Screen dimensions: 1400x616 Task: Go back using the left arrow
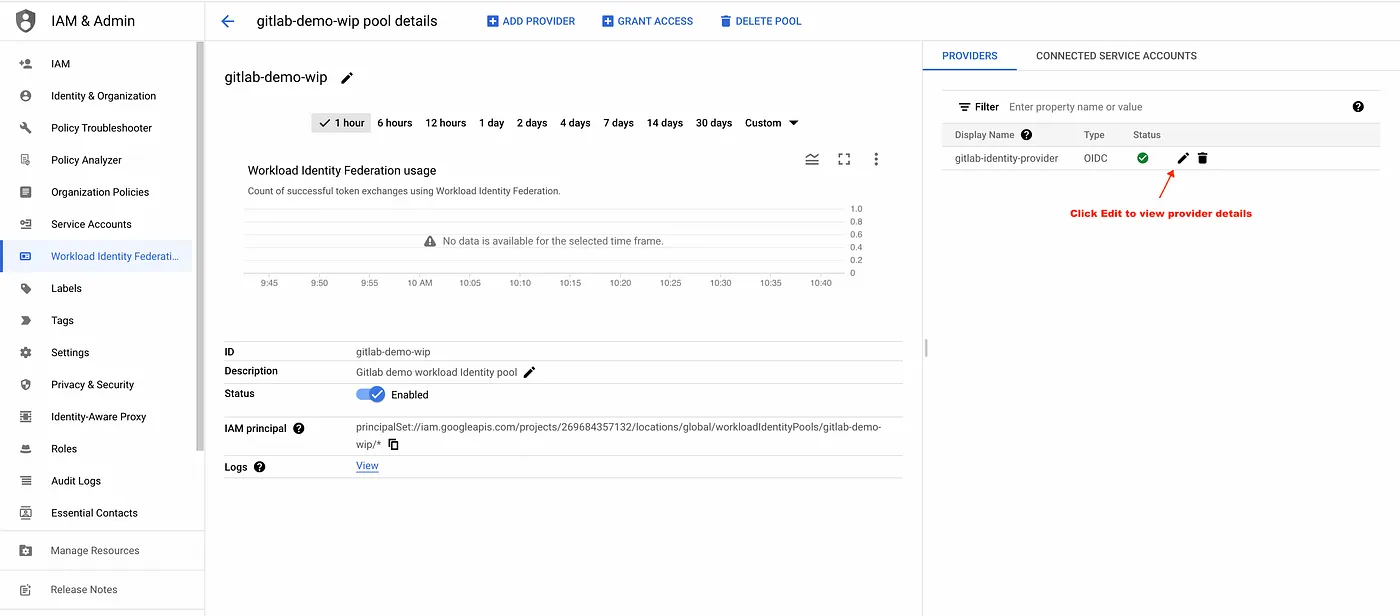click(228, 21)
